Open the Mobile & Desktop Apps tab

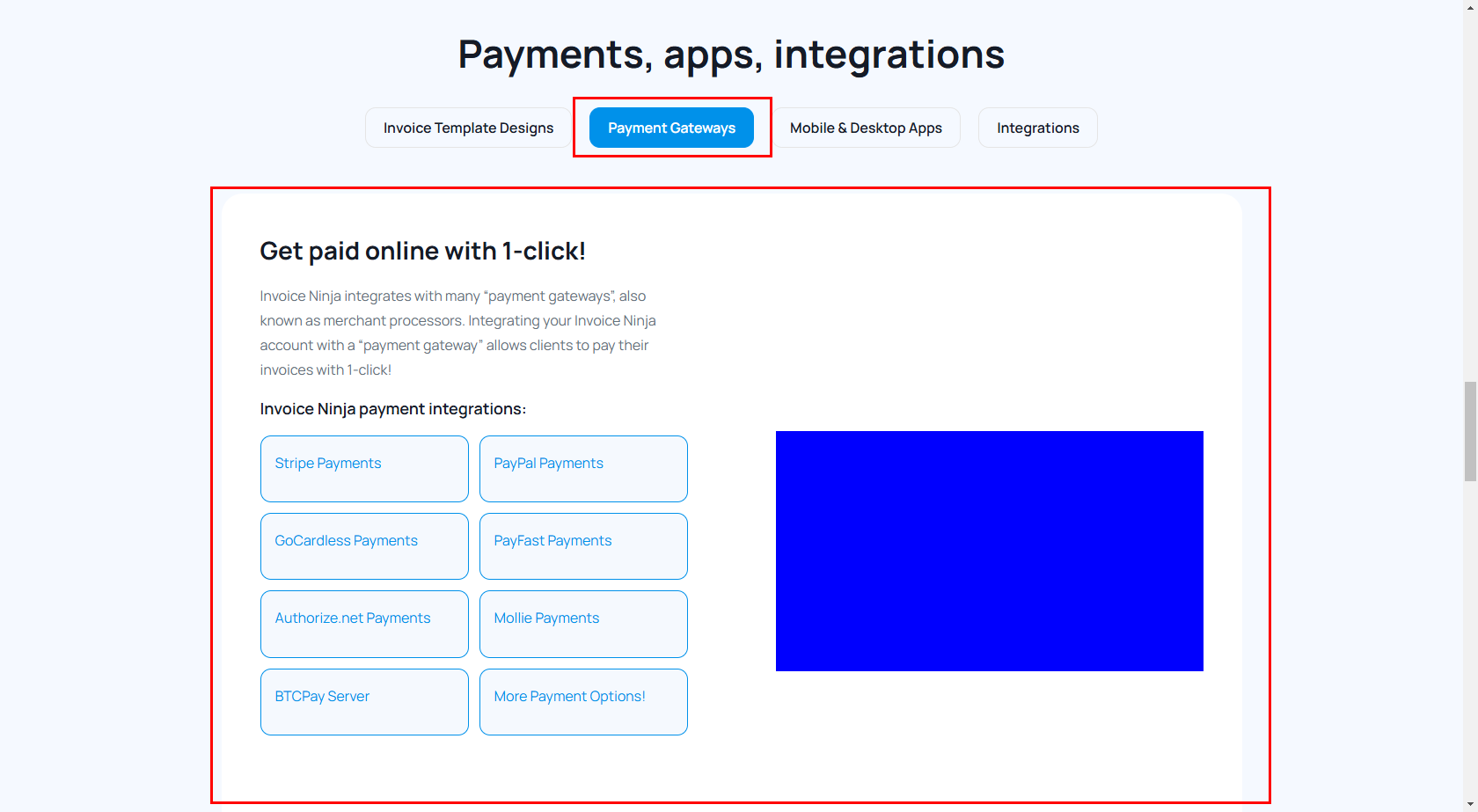(866, 128)
